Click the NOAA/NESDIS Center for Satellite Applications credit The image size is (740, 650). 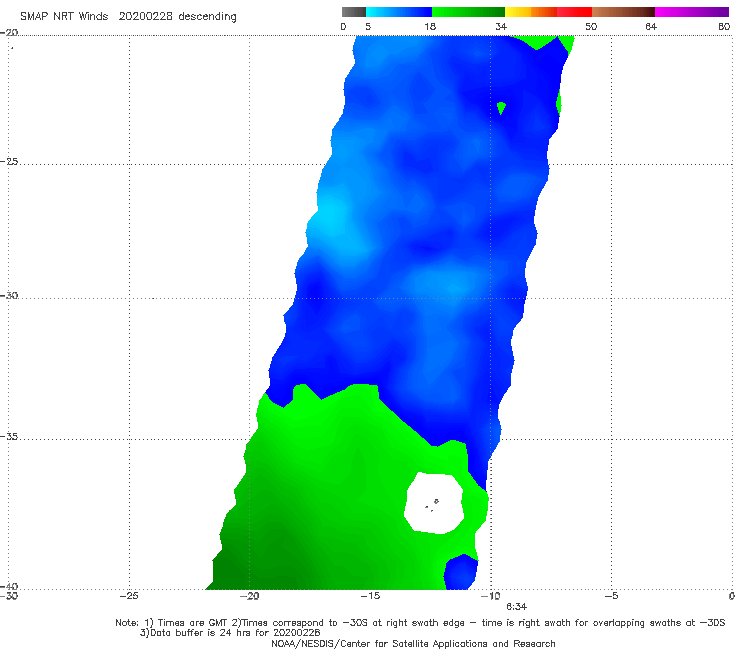coord(413,643)
